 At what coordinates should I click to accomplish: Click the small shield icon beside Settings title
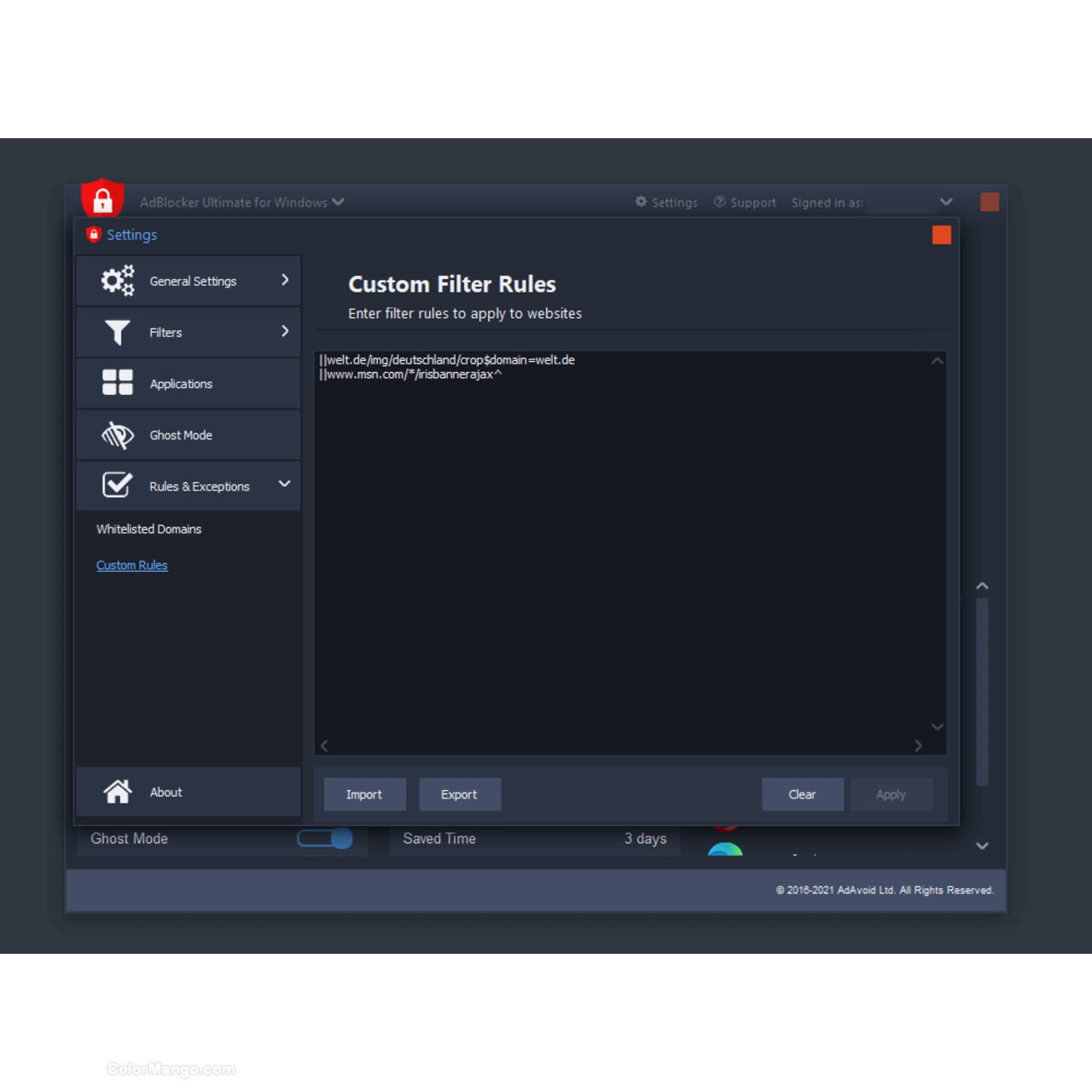(94, 234)
